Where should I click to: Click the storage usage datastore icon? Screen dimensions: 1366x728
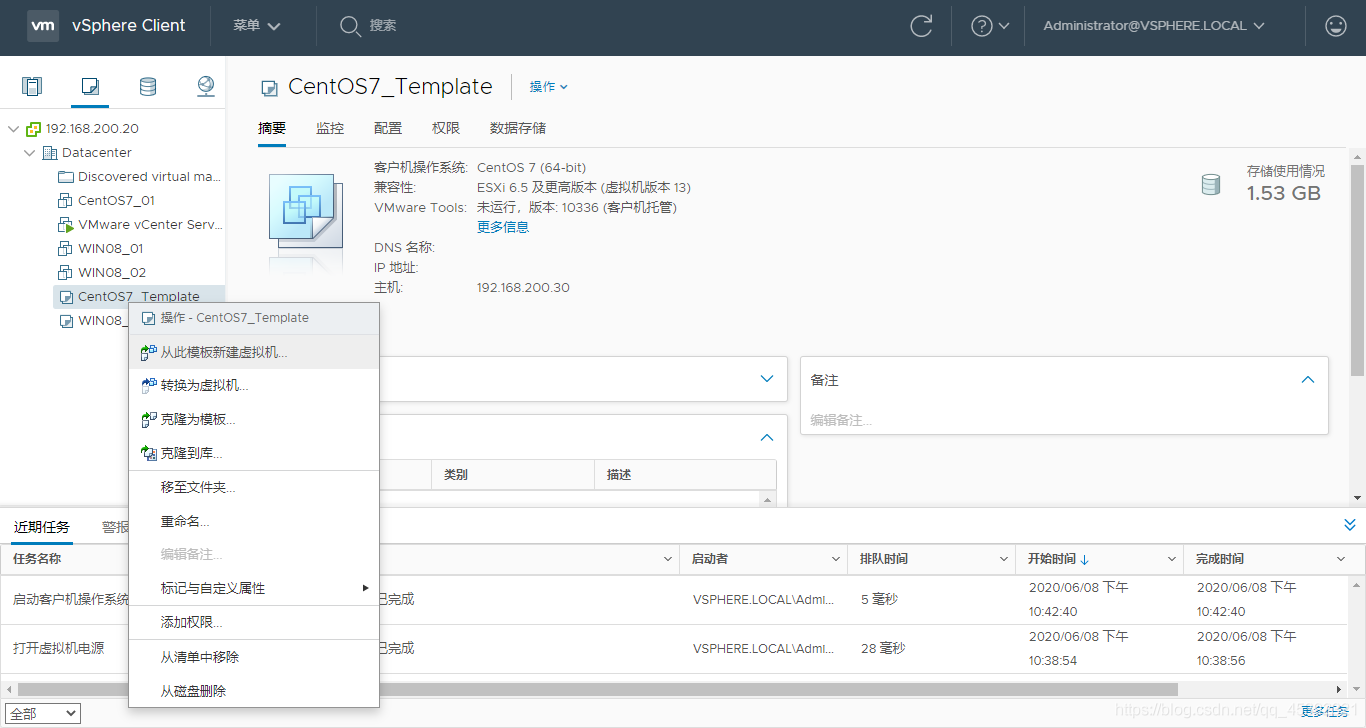[1210, 185]
